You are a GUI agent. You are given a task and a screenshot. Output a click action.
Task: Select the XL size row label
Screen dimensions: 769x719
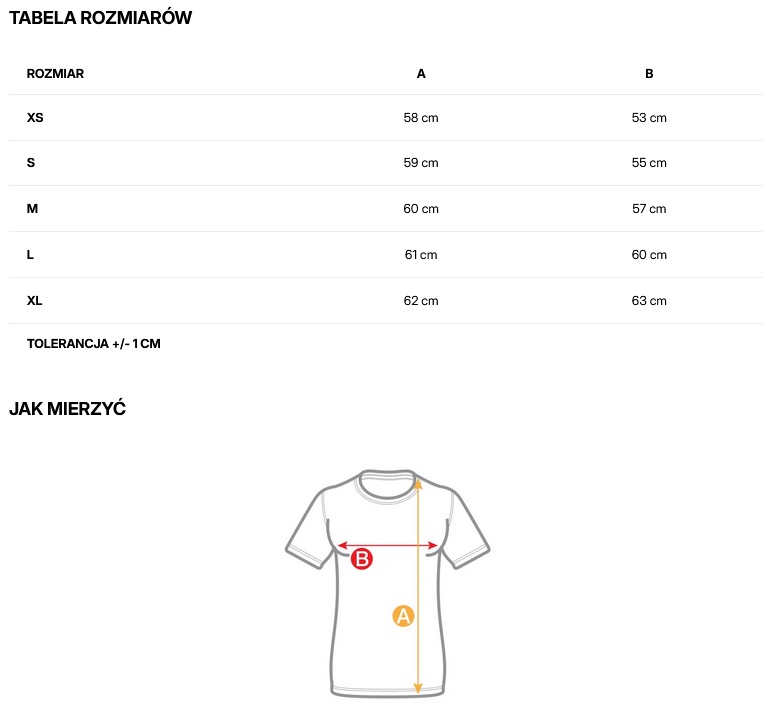click(x=35, y=301)
